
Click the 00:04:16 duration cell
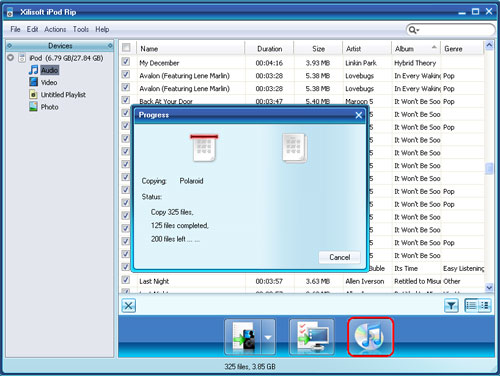(269, 63)
